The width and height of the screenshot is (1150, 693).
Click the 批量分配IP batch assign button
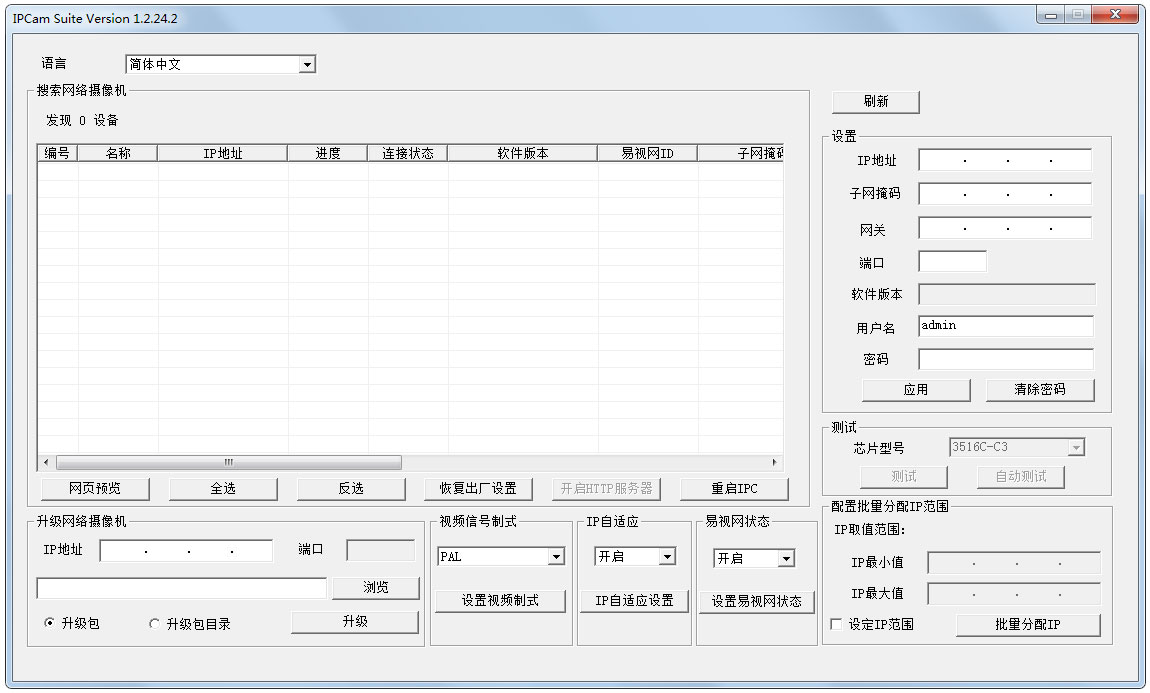click(x=1028, y=624)
